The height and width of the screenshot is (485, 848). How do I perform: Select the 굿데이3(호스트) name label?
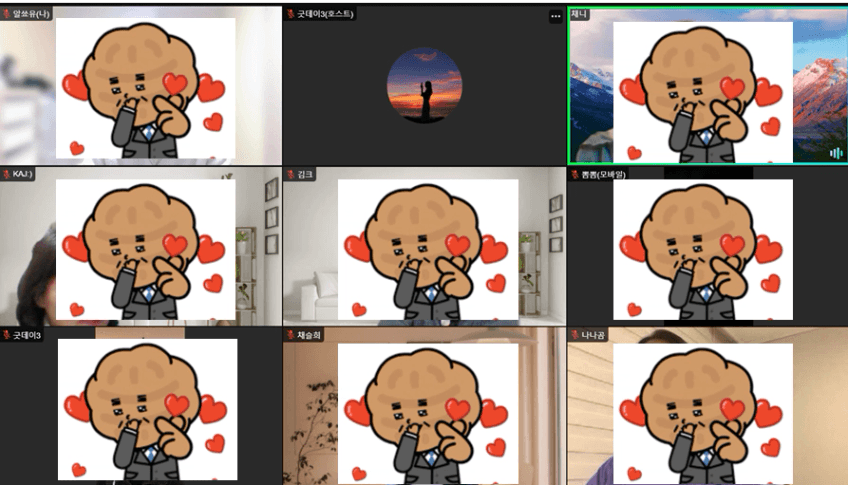(x=325, y=14)
